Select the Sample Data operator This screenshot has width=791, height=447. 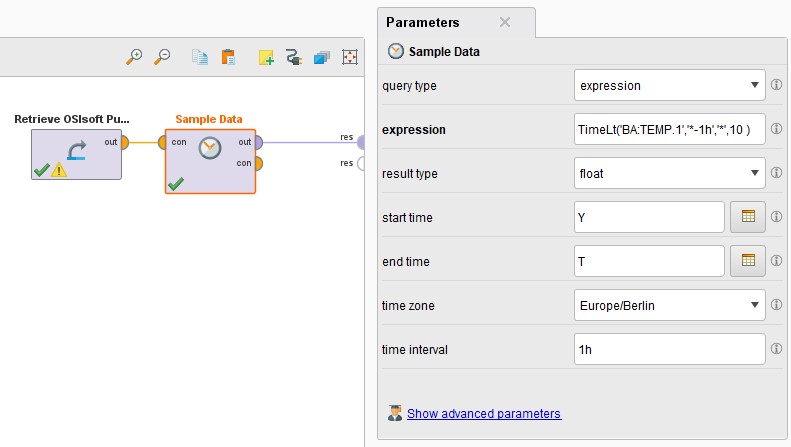click(210, 161)
